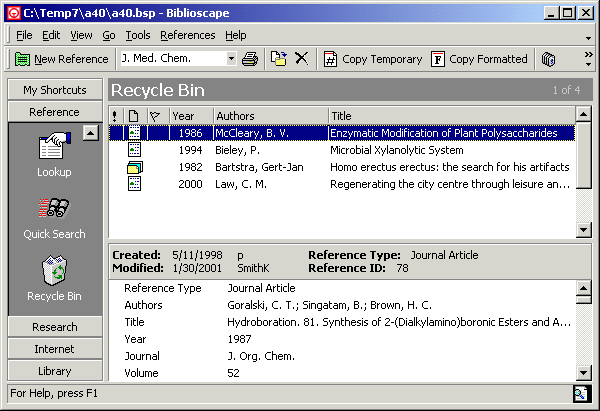The width and height of the screenshot is (600, 411).
Task: Click the Biblioscape title bar app icon
Action: [14, 13]
